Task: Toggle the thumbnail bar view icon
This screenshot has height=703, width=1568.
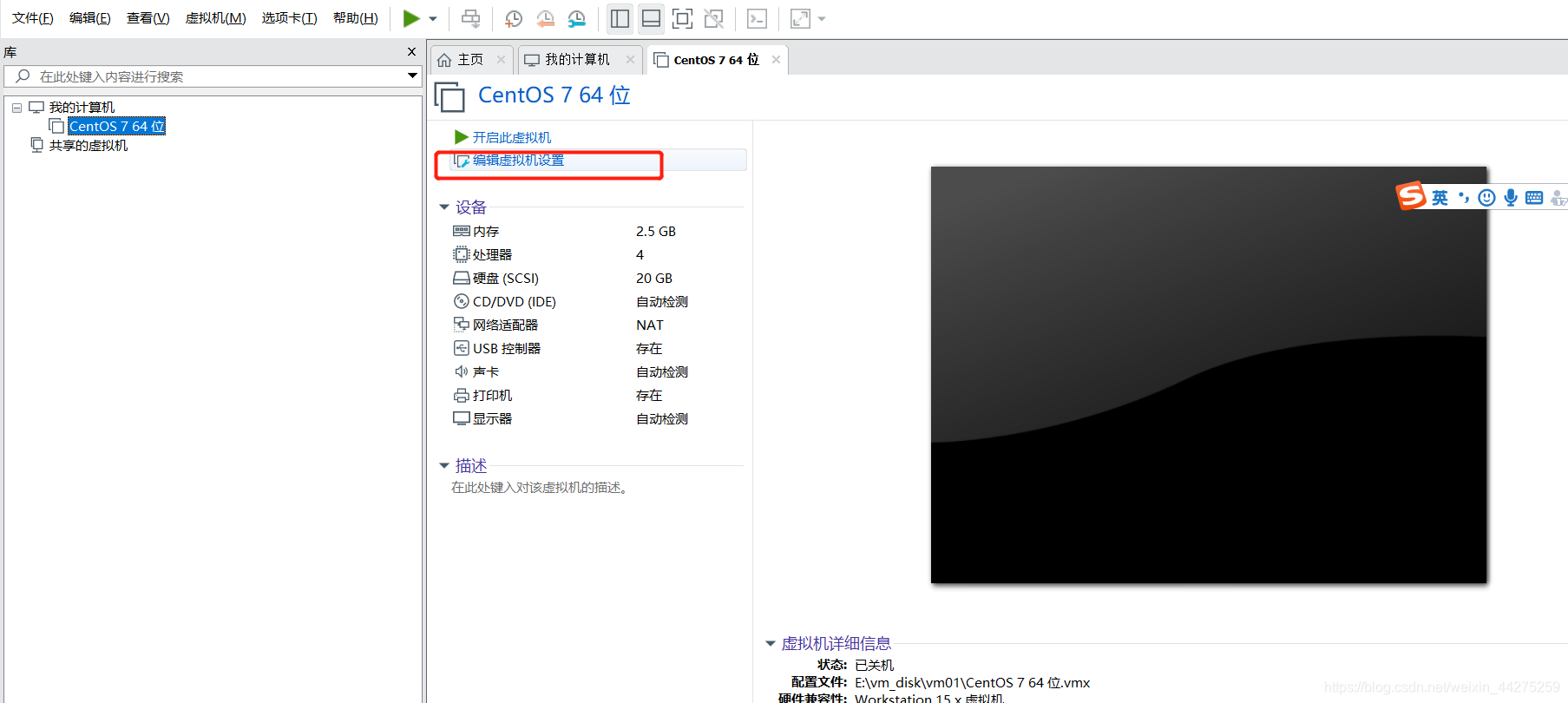Action: click(651, 18)
